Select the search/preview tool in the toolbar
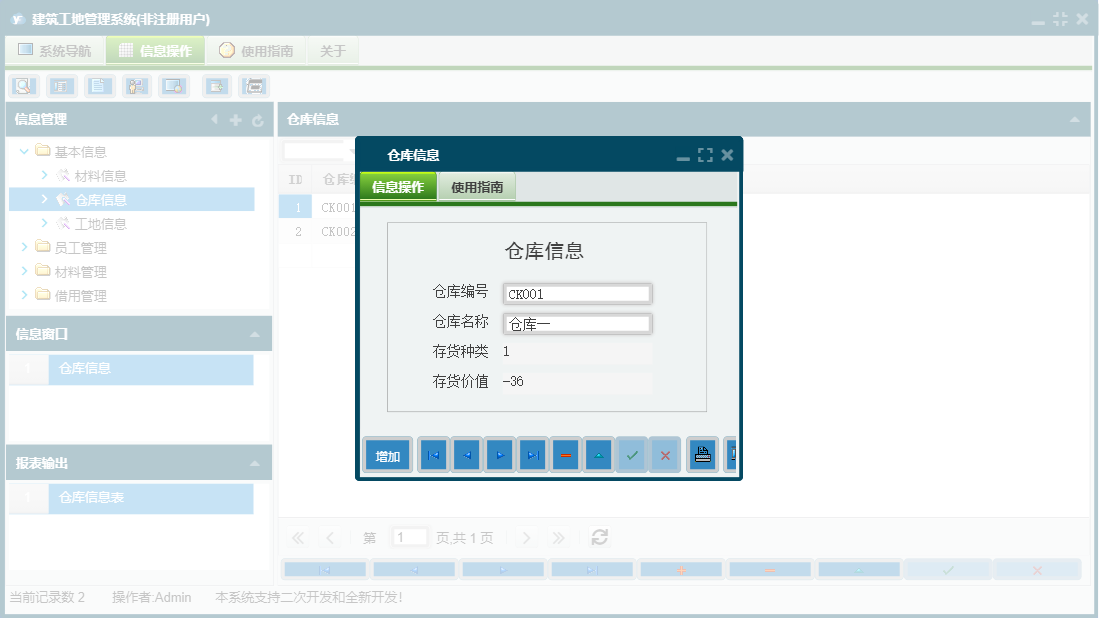Image resolution: width=1099 pixels, height=618 pixels. 23,86
